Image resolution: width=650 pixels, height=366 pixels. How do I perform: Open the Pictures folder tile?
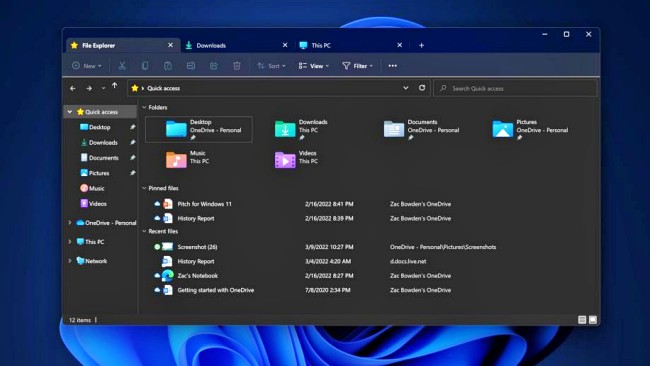(530, 129)
